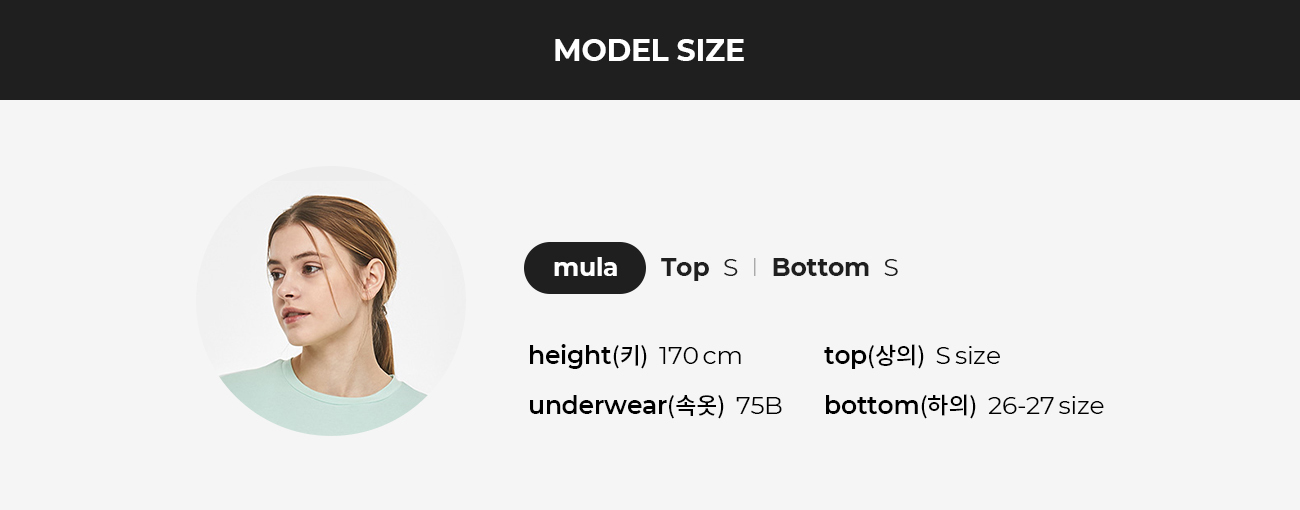This screenshot has width=1300, height=510.
Task: Click the mula model name pill
Action: (585, 268)
